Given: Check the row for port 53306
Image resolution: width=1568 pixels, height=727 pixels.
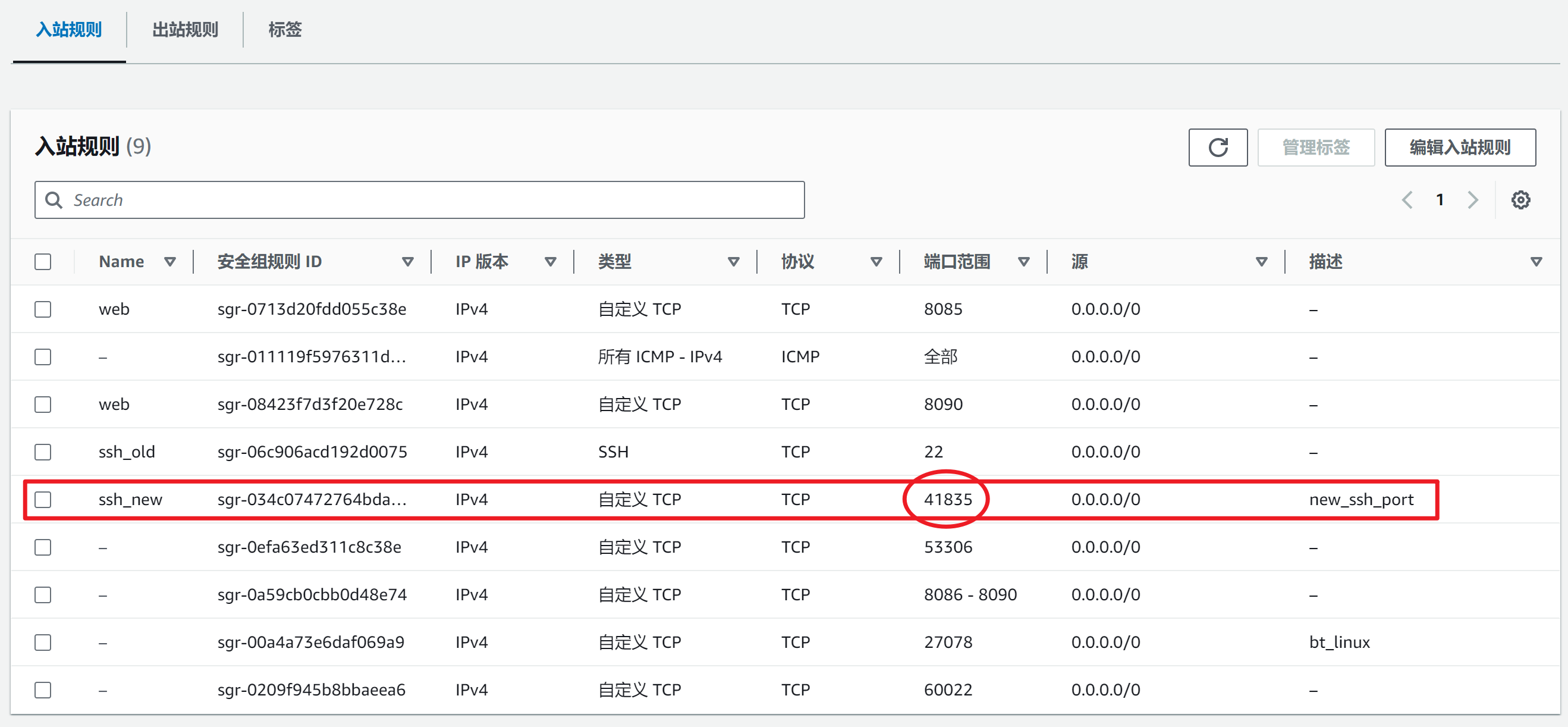Looking at the screenshot, I should (43, 547).
